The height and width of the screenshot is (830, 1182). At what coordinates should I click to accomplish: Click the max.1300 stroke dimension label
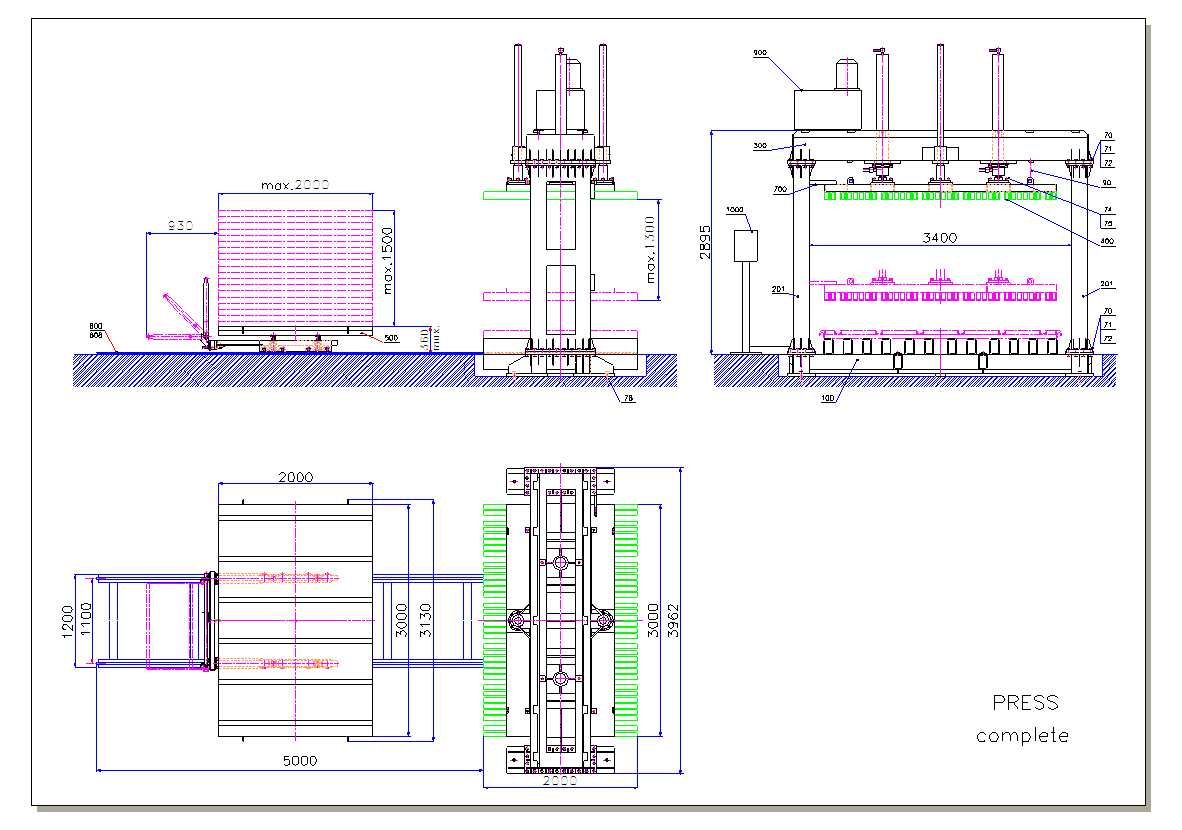click(652, 249)
